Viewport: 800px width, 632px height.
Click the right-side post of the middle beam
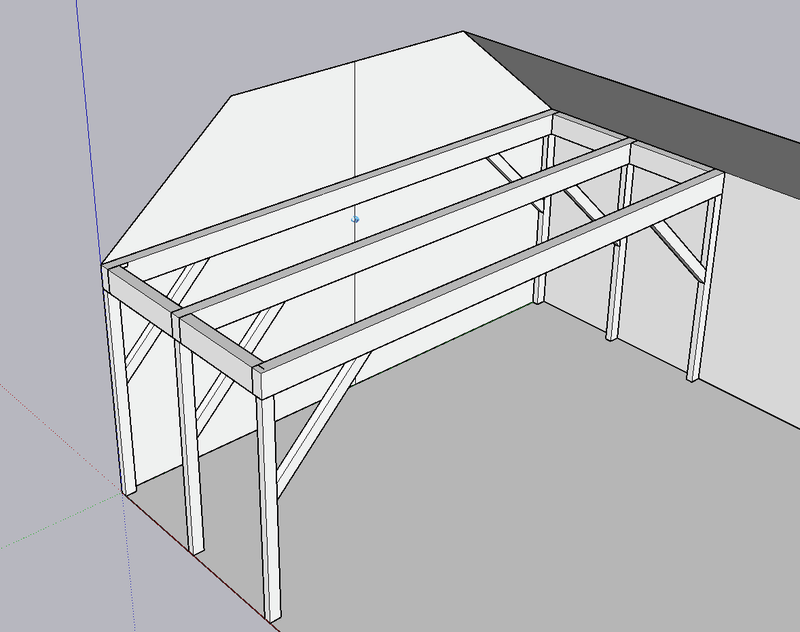coord(619,252)
